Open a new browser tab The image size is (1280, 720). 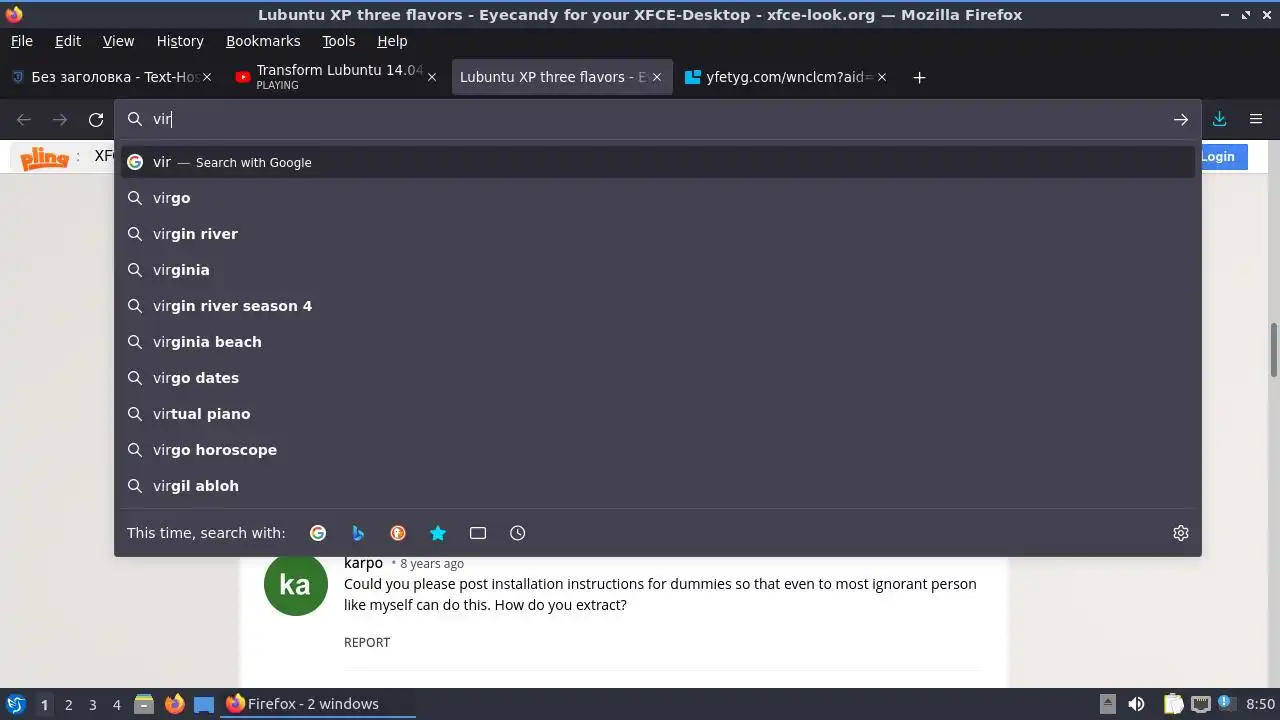919,77
